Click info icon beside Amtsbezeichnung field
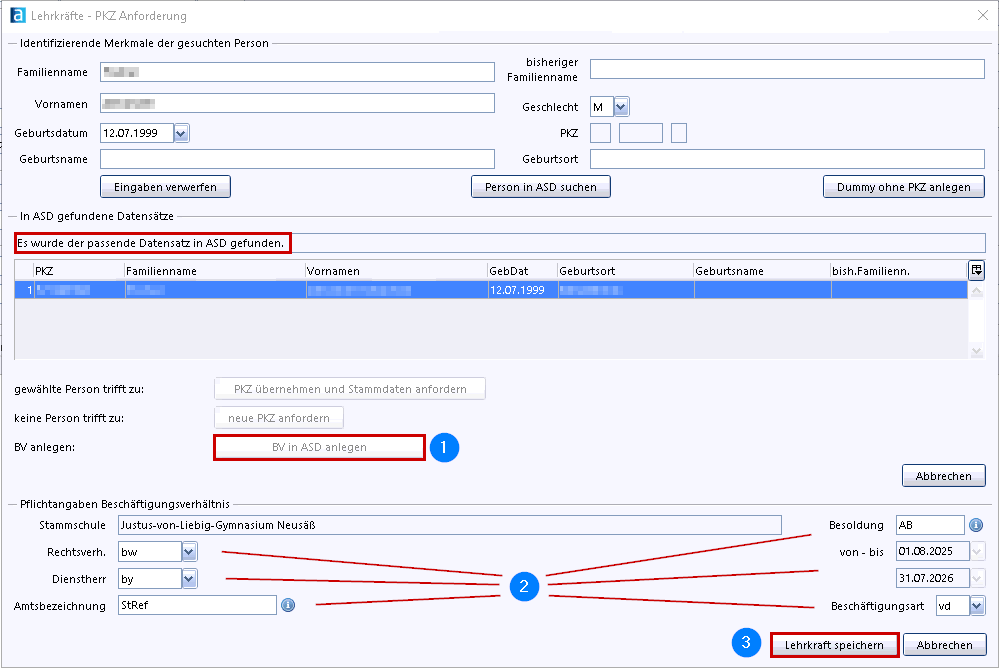 [288, 605]
